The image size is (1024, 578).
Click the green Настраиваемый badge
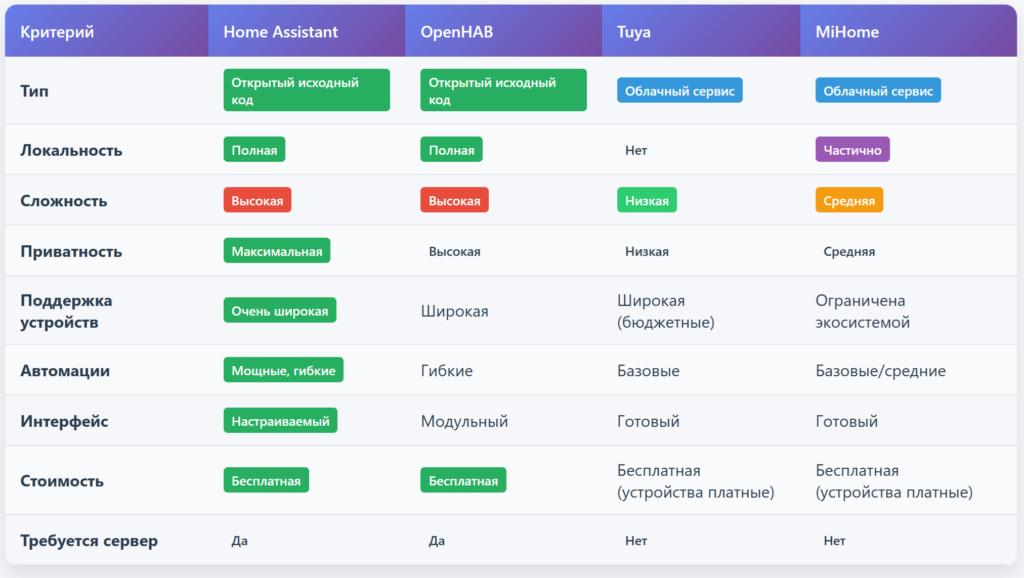pyautogui.click(x=280, y=421)
